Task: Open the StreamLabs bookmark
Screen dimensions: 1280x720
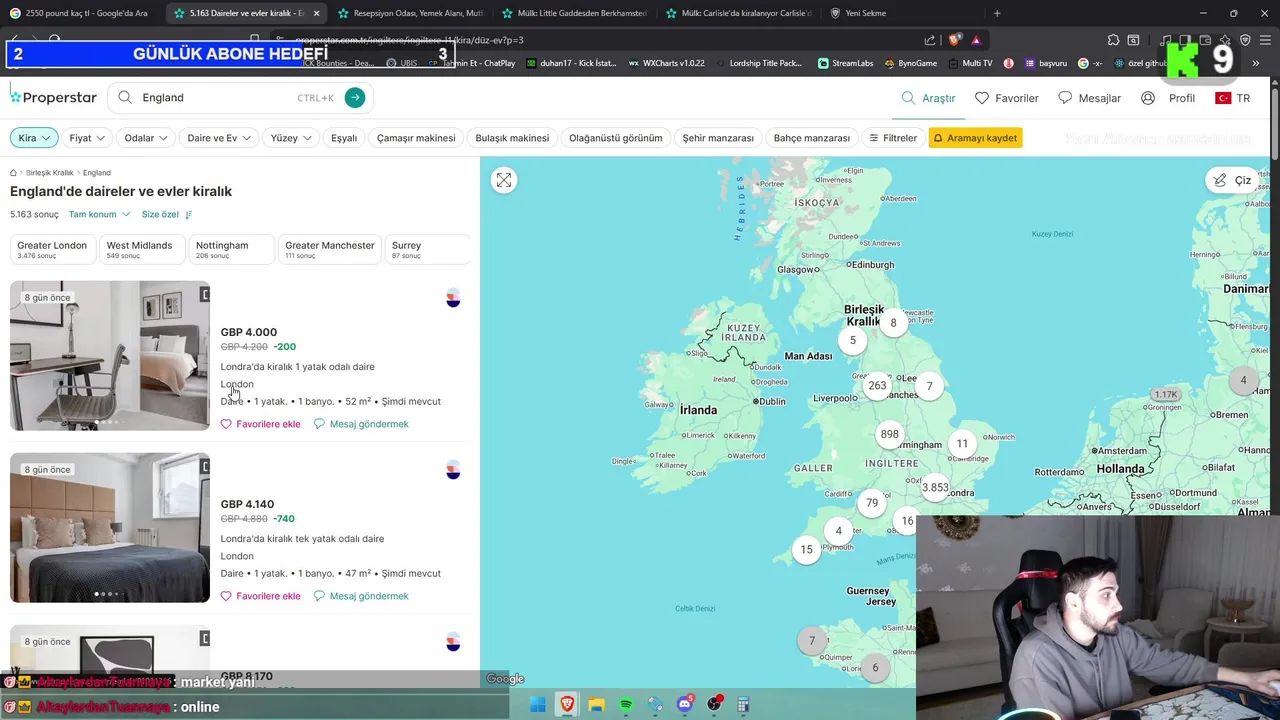Action: [x=845, y=63]
